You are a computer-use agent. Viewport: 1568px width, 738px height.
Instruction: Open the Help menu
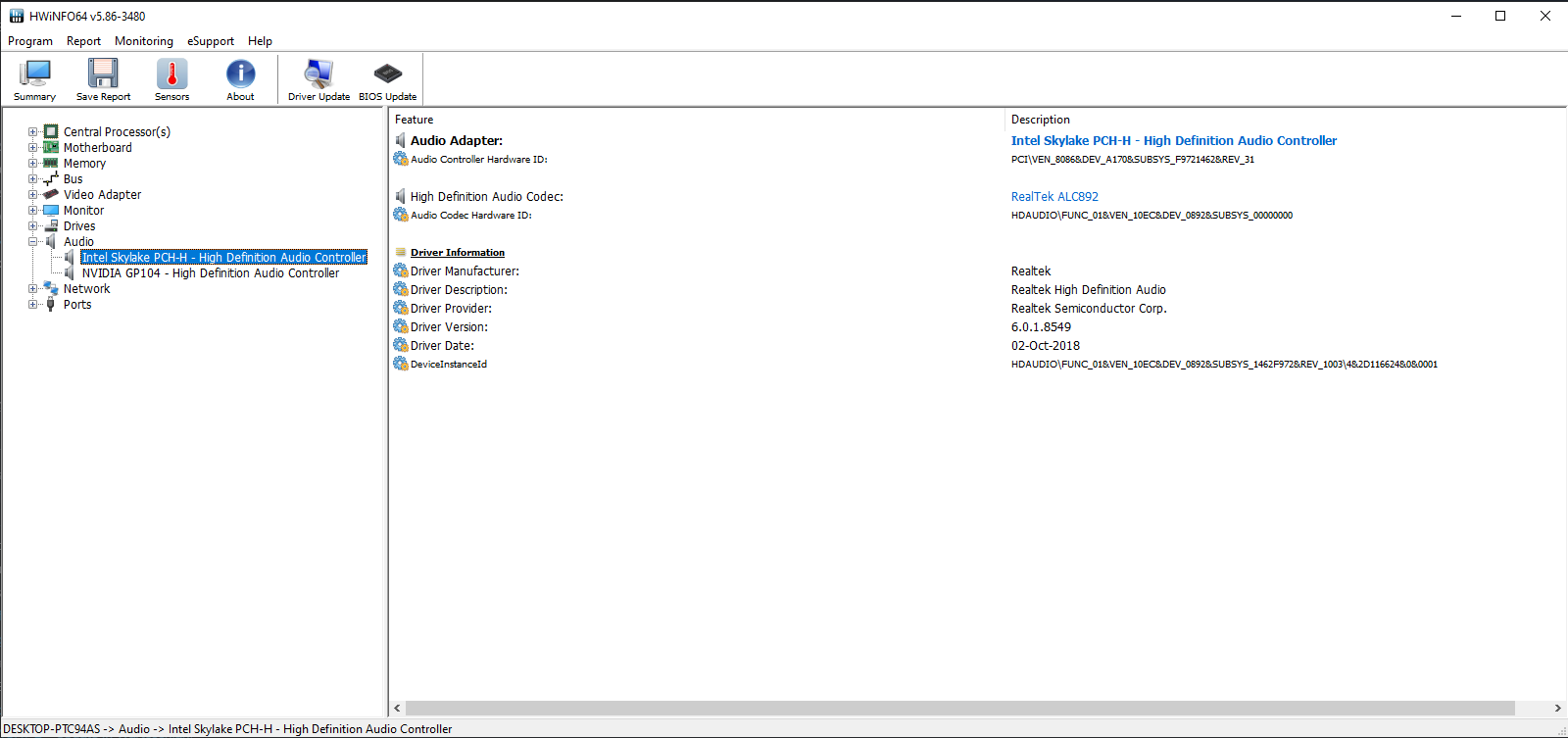click(x=260, y=41)
